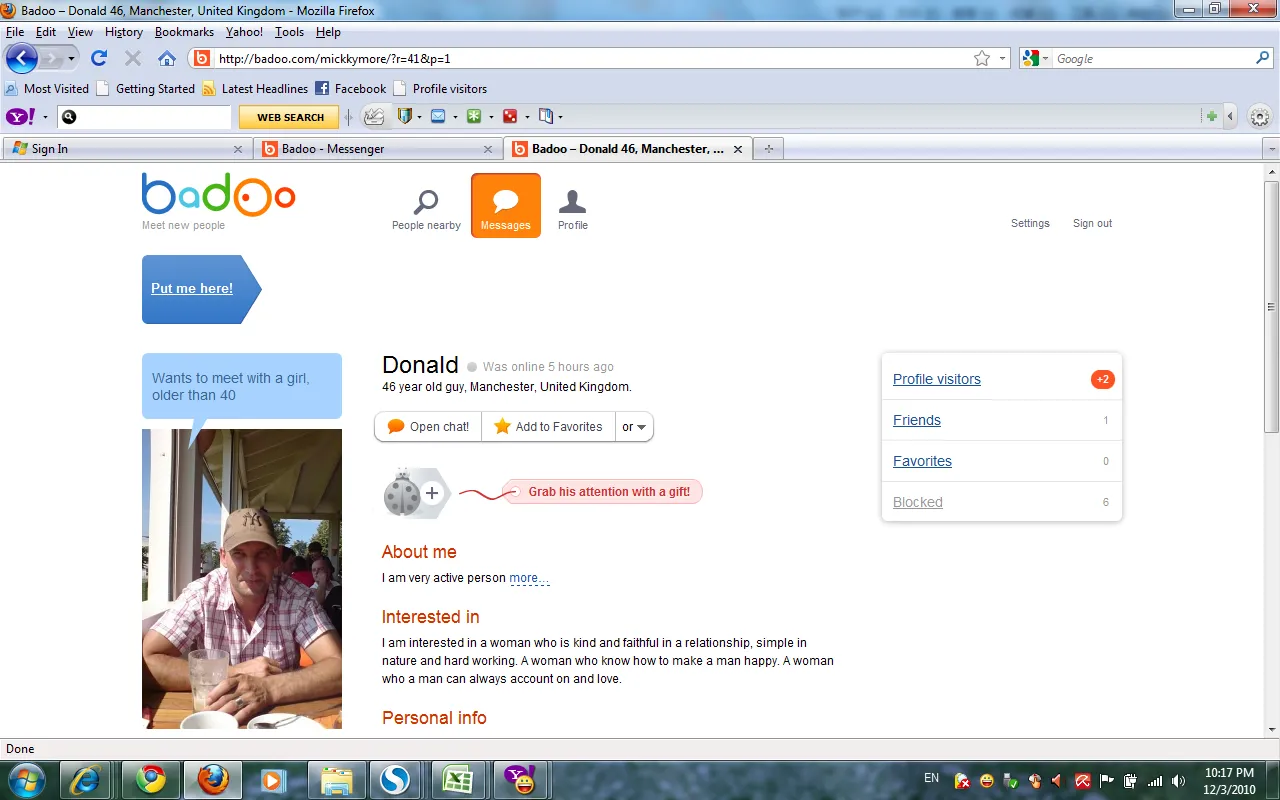Open the Tools menu

coord(289,32)
